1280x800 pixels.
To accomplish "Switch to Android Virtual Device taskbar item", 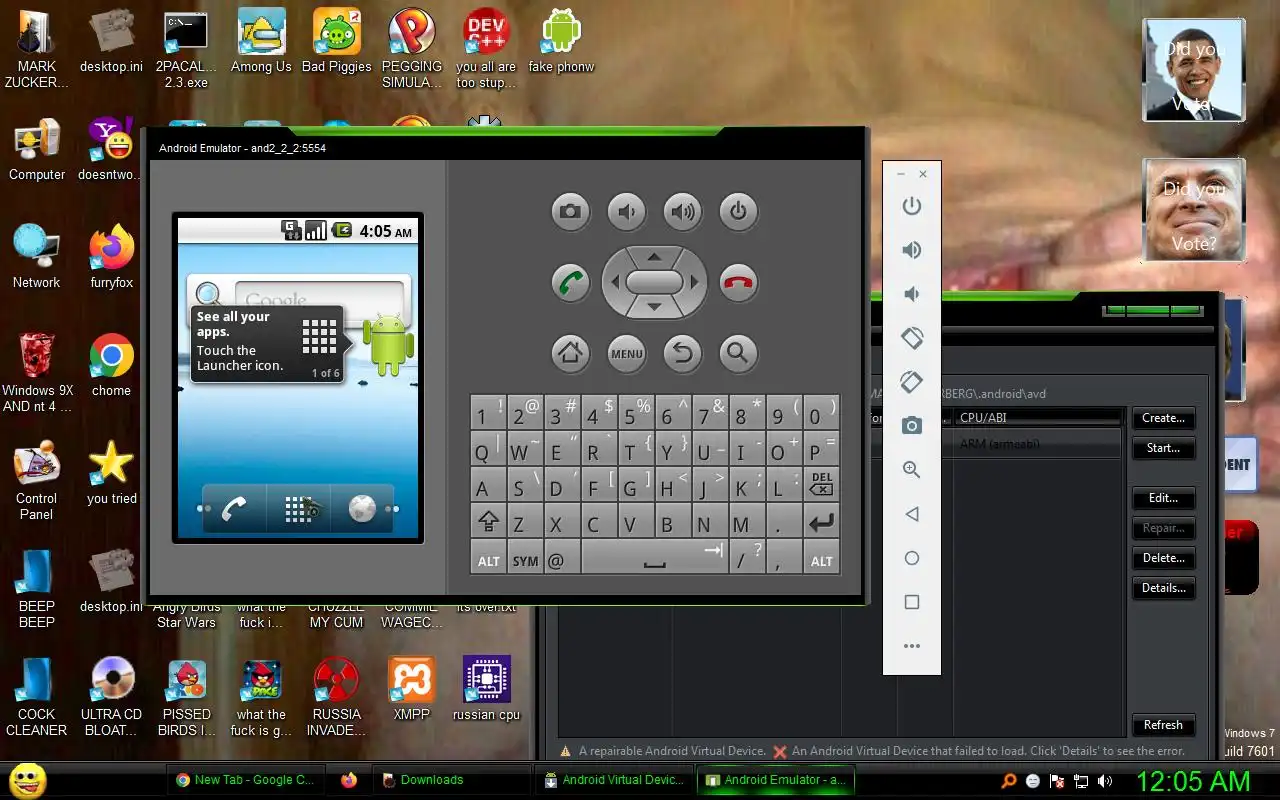I will [x=613, y=780].
